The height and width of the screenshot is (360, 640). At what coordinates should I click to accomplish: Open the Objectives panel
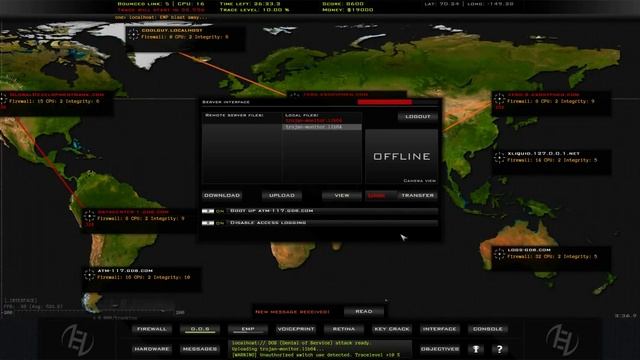[440, 349]
